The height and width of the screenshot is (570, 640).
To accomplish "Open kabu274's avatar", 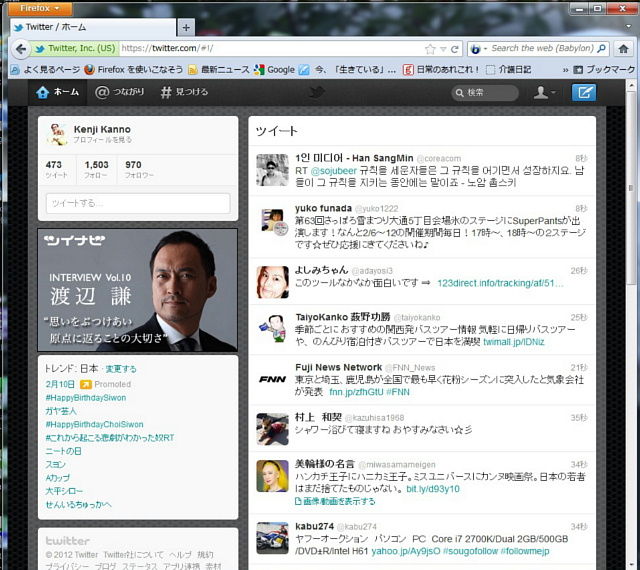I will [272, 538].
